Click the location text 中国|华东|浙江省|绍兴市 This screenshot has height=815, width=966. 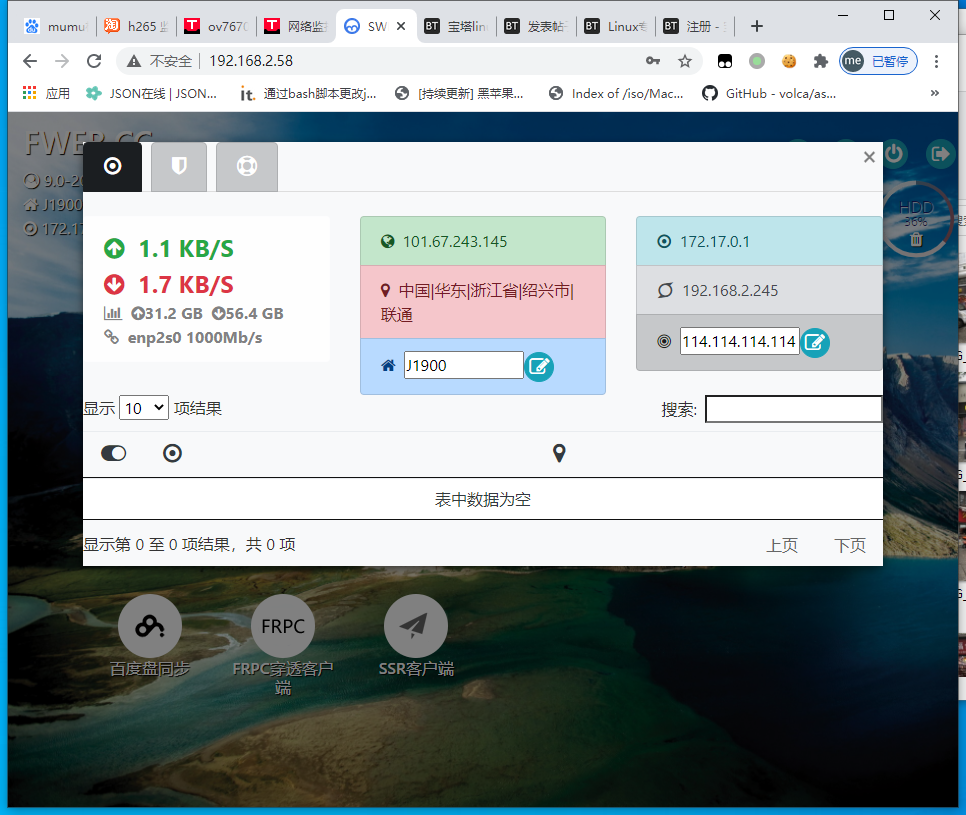(x=486, y=291)
